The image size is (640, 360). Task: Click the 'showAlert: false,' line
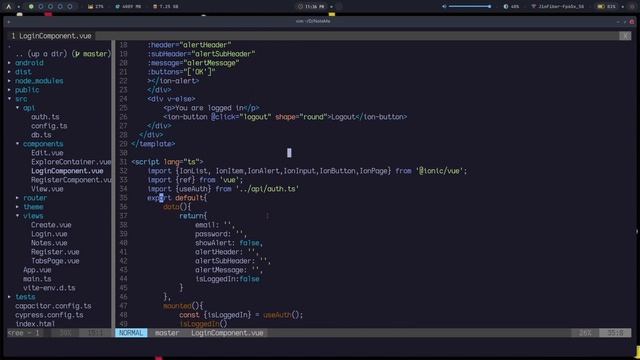[x=229, y=243]
